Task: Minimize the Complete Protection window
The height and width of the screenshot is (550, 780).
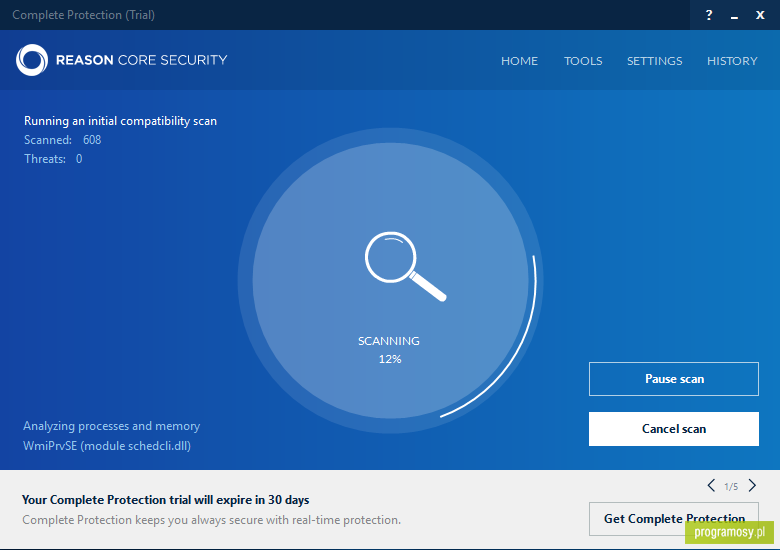Action: (x=734, y=18)
